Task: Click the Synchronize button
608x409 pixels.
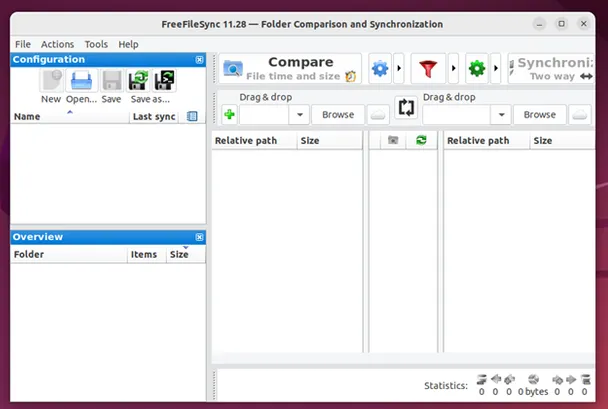Action: (x=551, y=69)
